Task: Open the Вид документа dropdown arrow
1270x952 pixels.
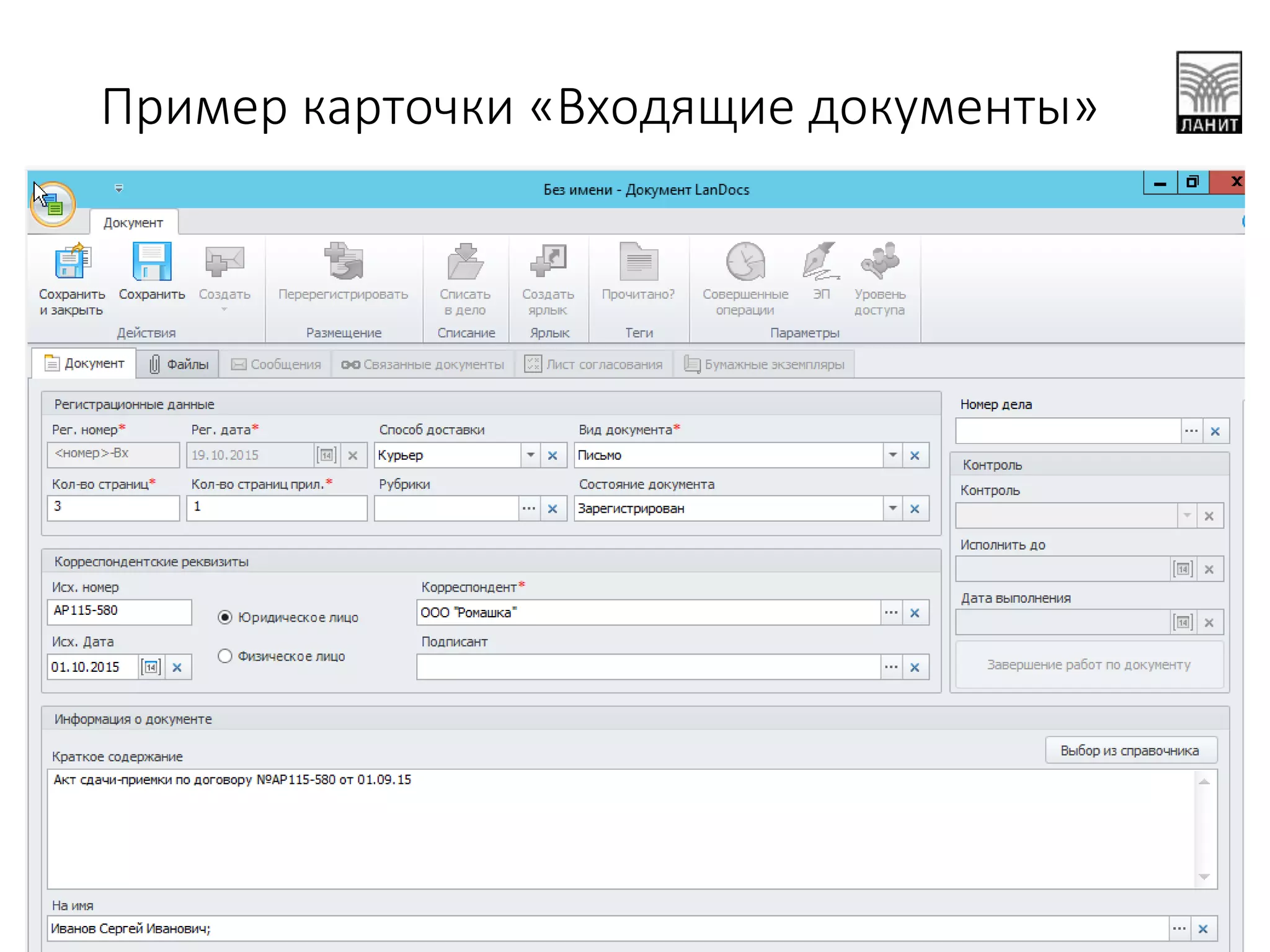Action: (892, 456)
